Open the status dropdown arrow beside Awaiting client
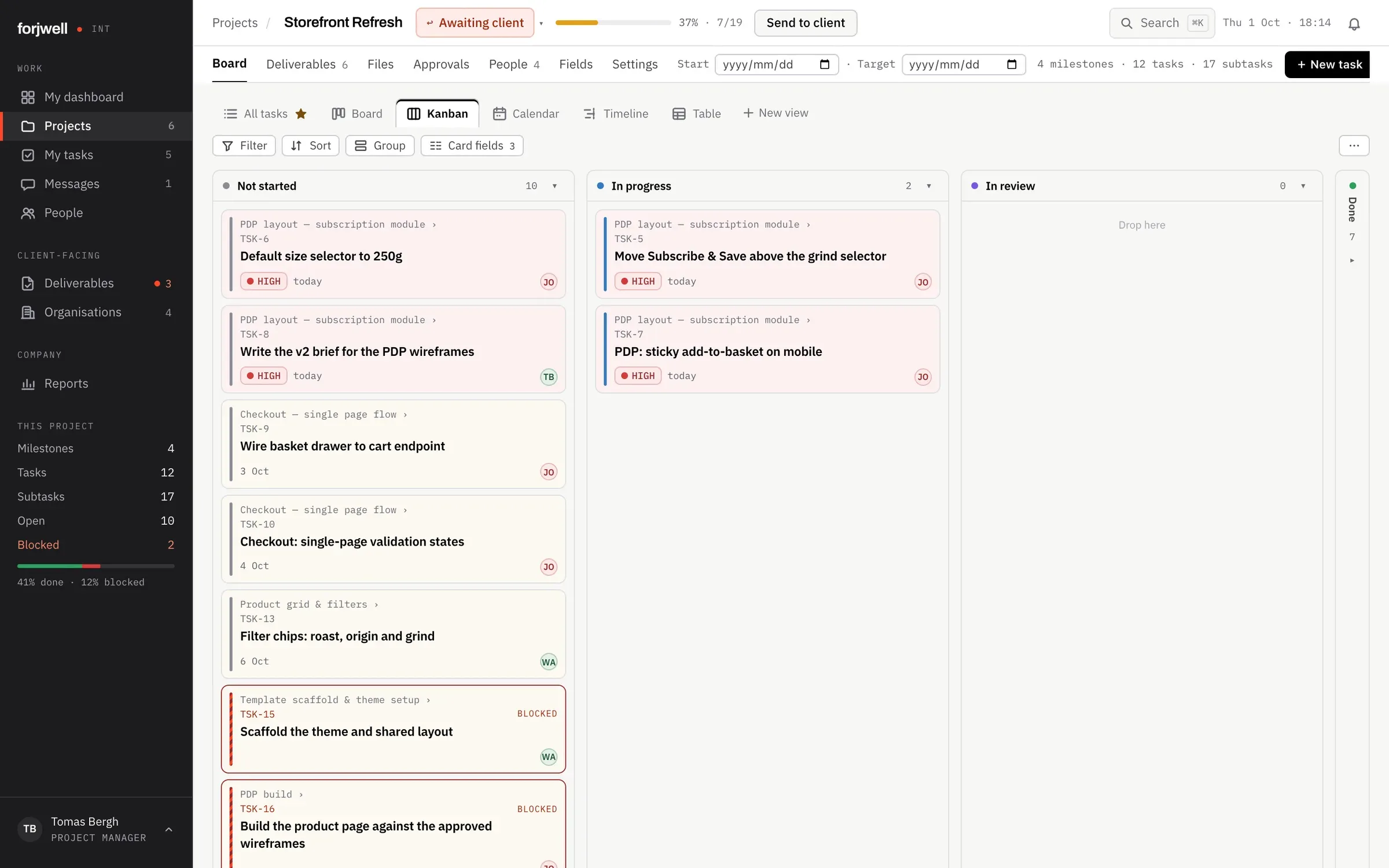 (541, 24)
